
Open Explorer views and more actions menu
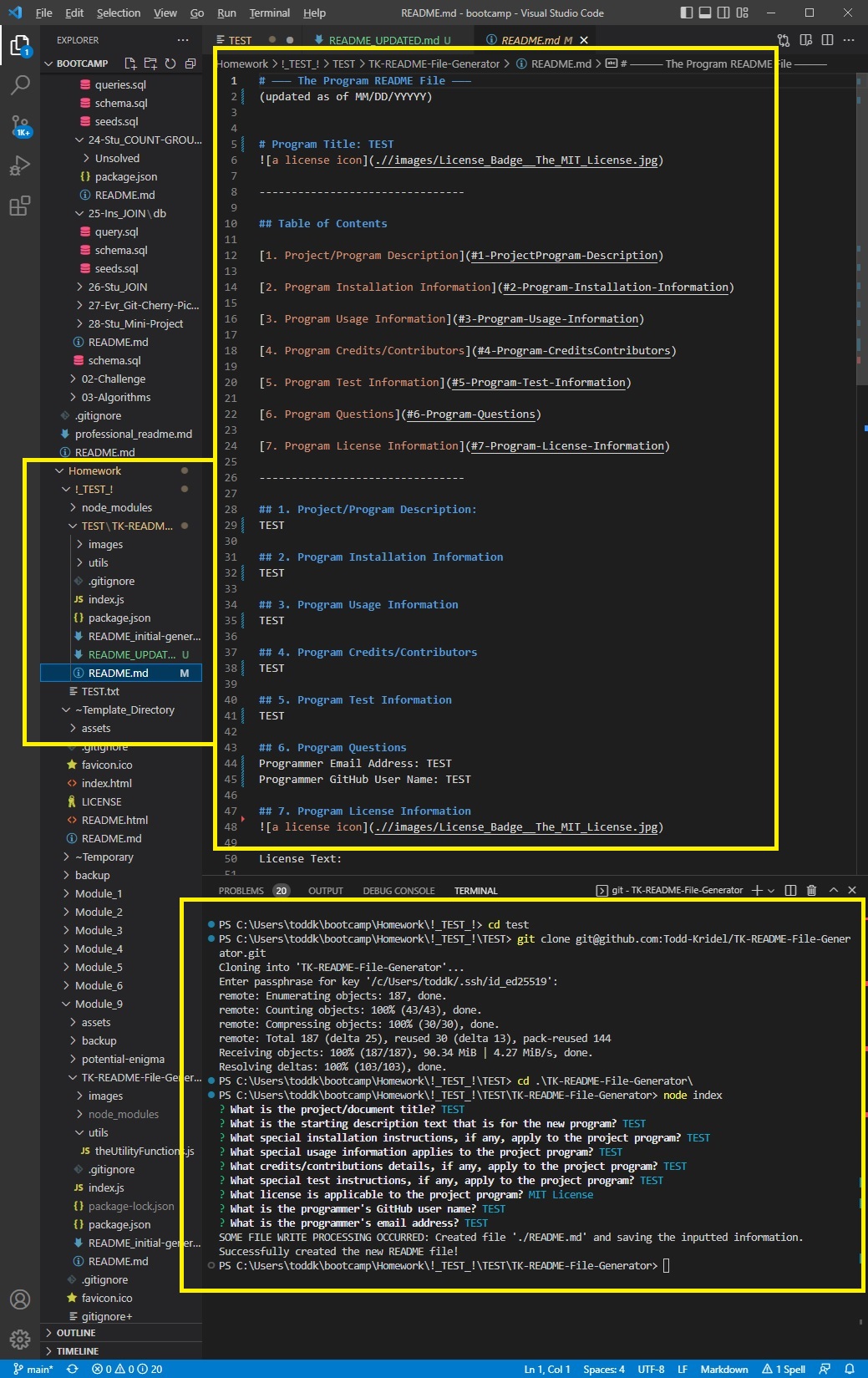click(x=183, y=40)
